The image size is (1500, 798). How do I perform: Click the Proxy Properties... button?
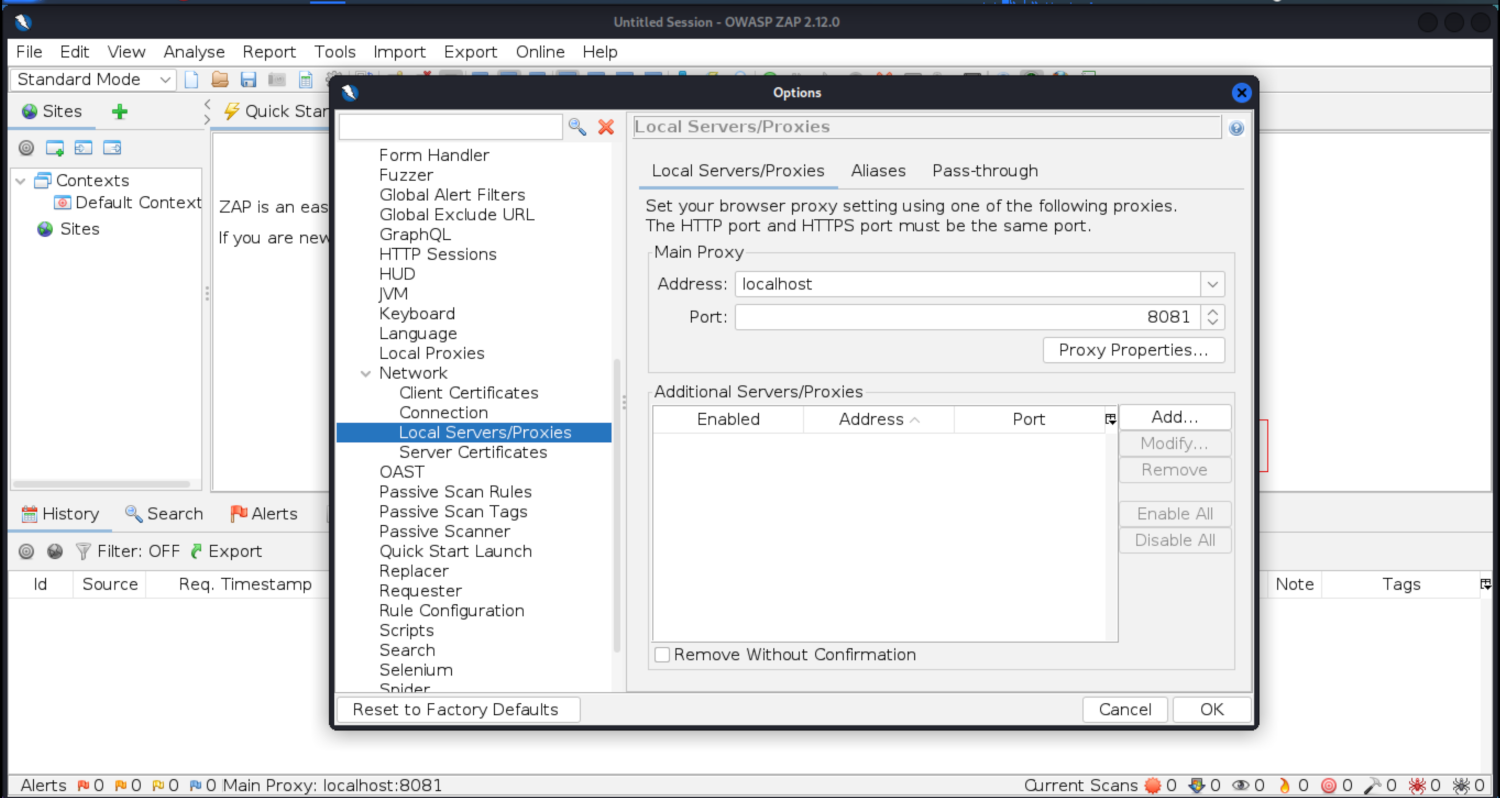[1134, 350]
